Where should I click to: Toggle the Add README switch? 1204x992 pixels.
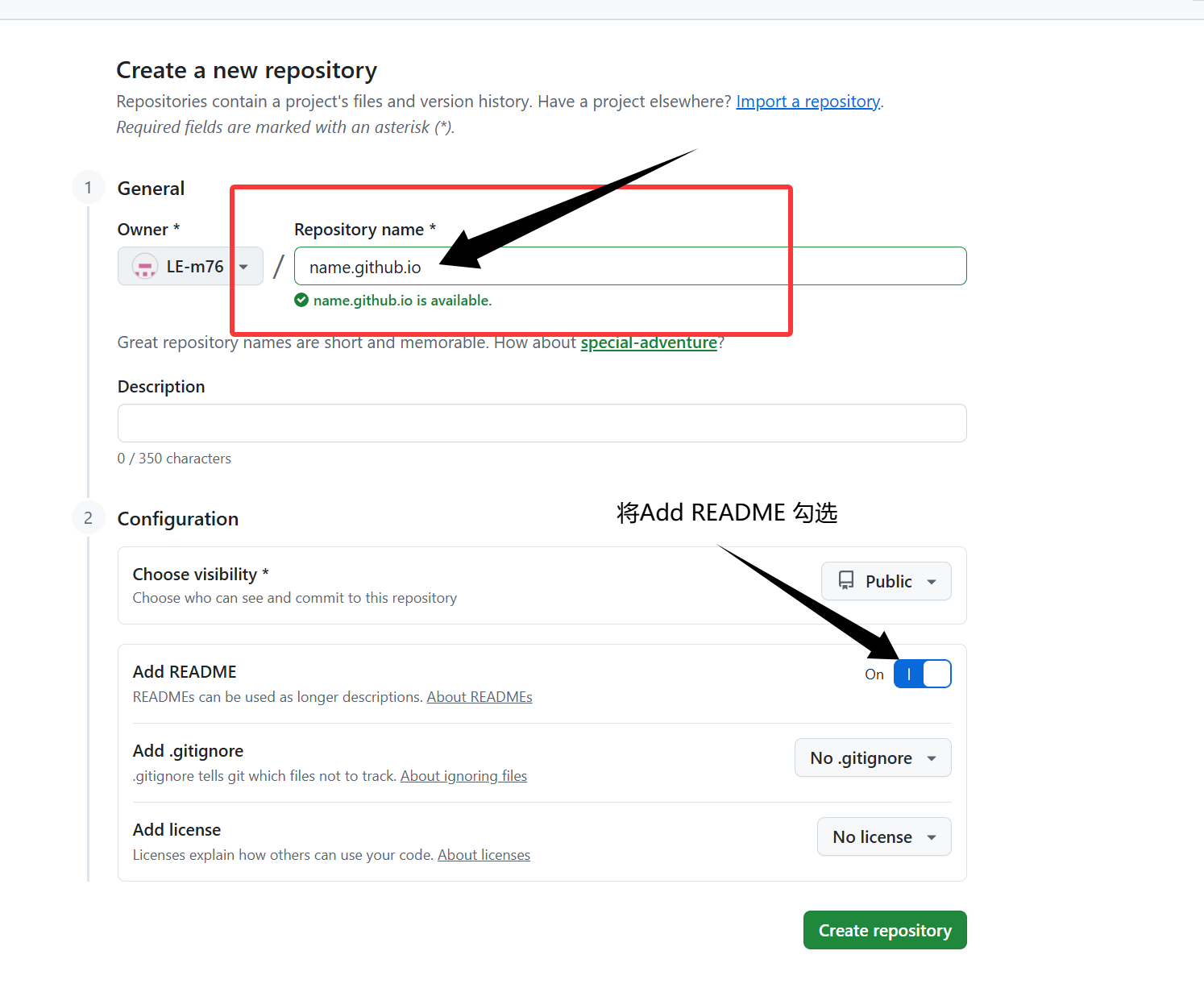click(922, 674)
